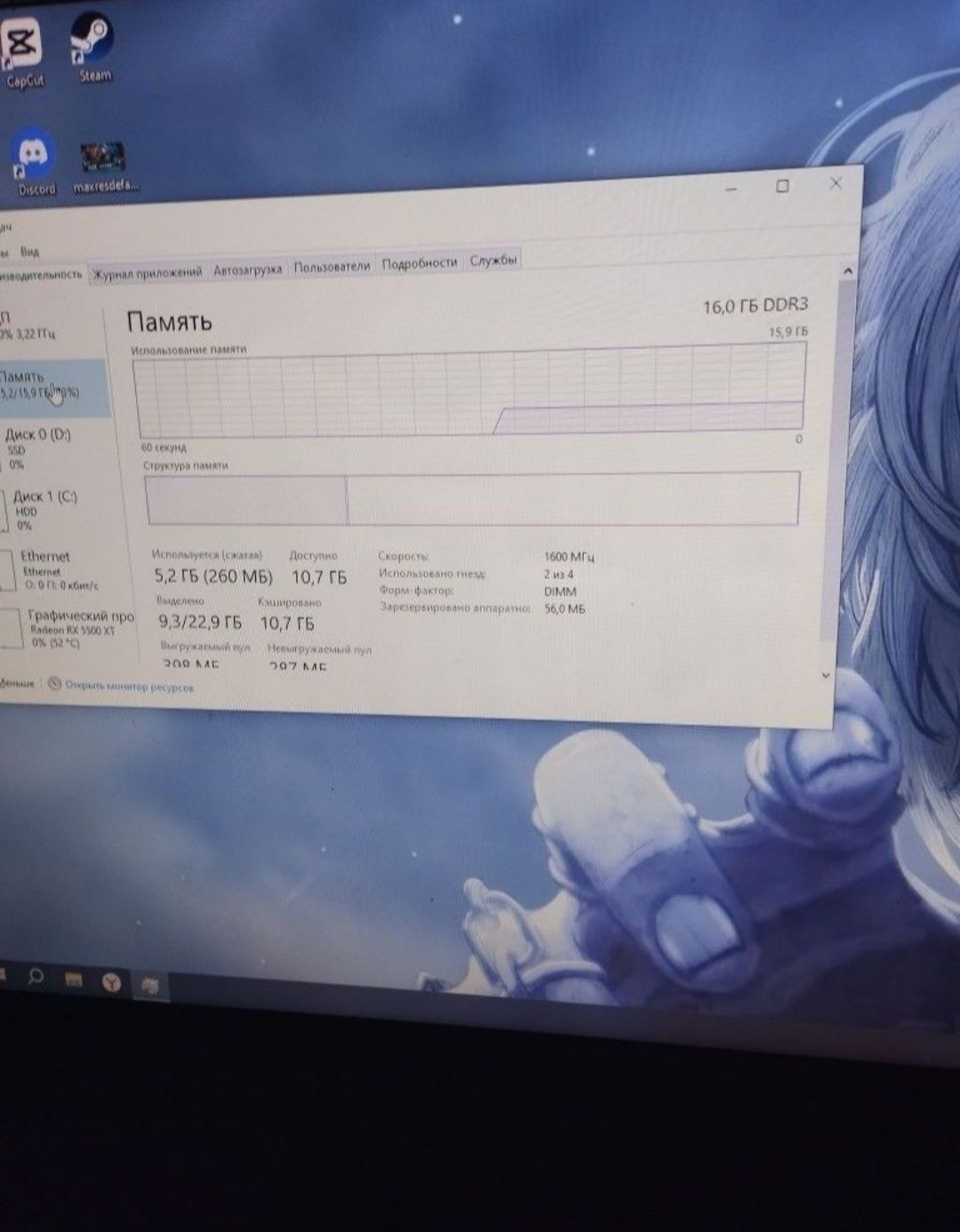Click the DIMM form factor value
Viewport: 960px width, 1232px height.
pyautogui.click(x=560, y=591)
